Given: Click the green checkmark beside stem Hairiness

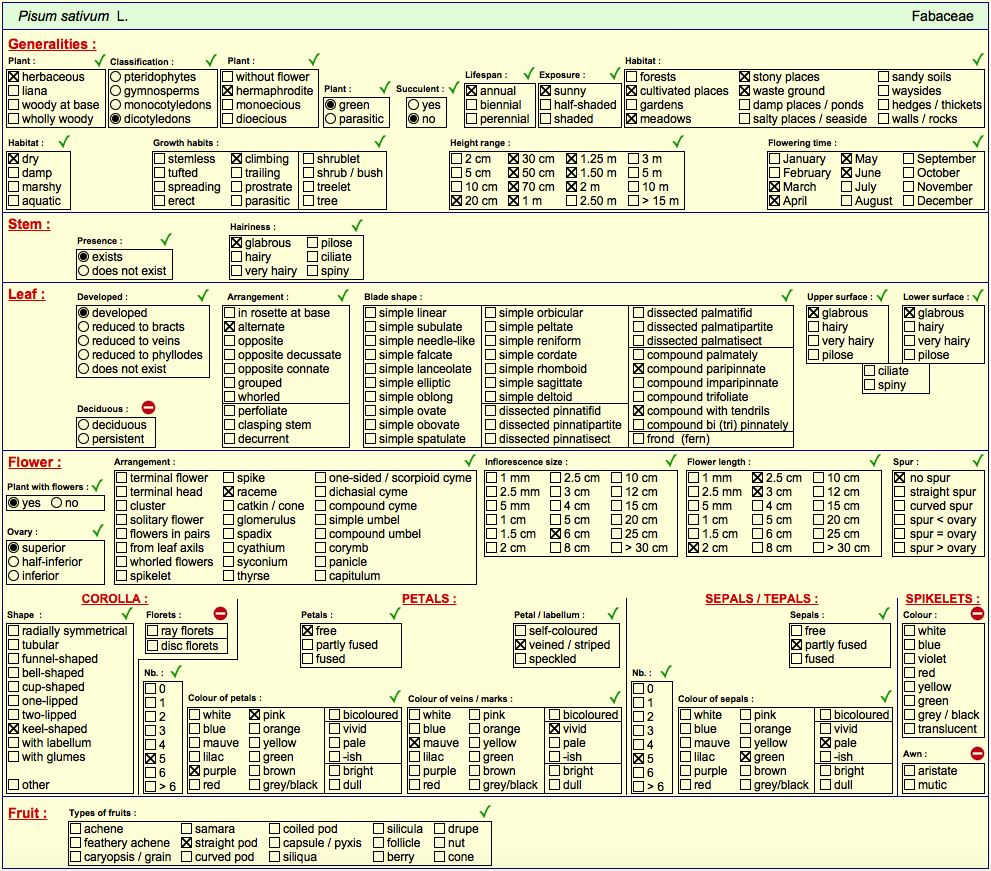Looking at the screenshot, I should (x=357, y=226).
